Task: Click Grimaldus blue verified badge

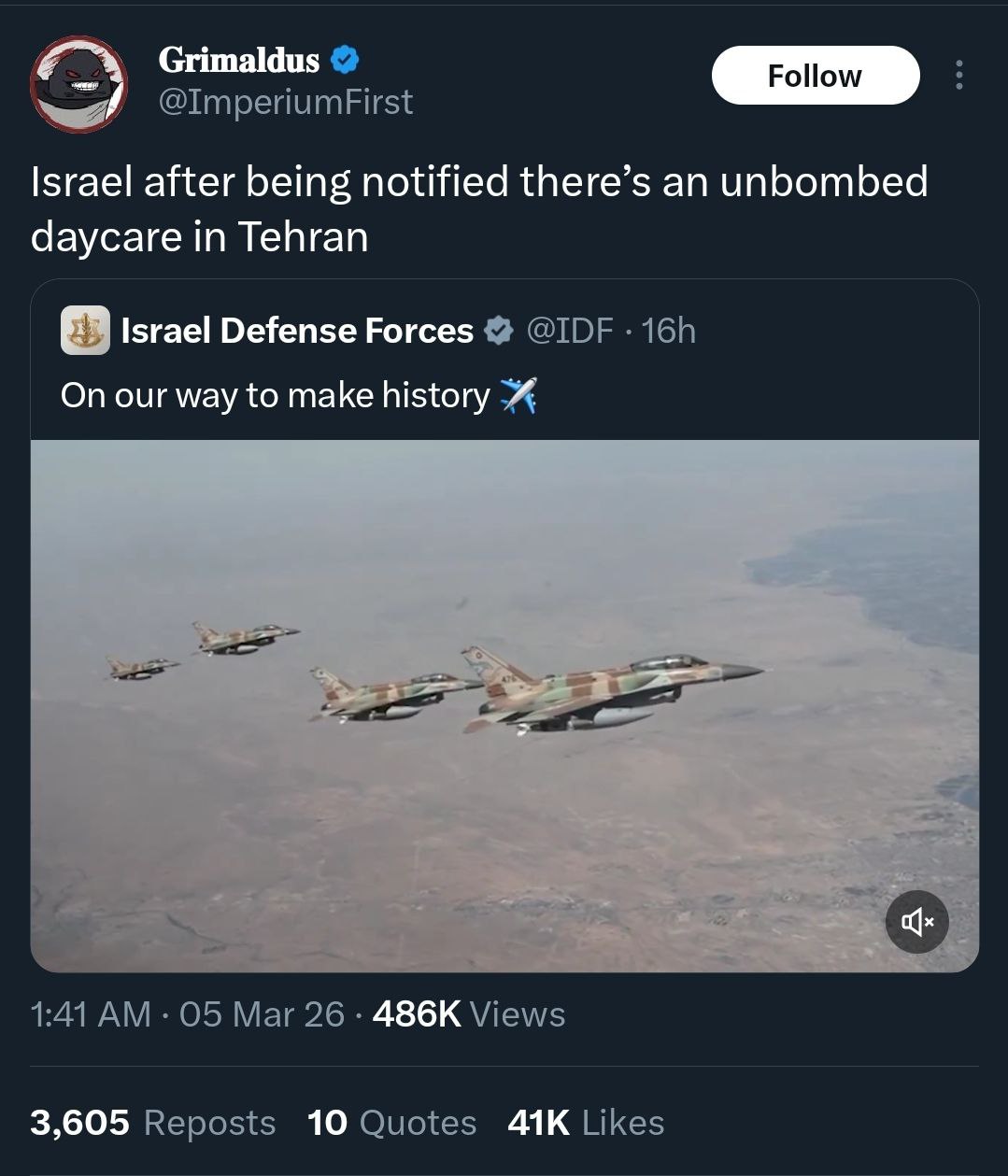Action: click(x=346, y=61)
